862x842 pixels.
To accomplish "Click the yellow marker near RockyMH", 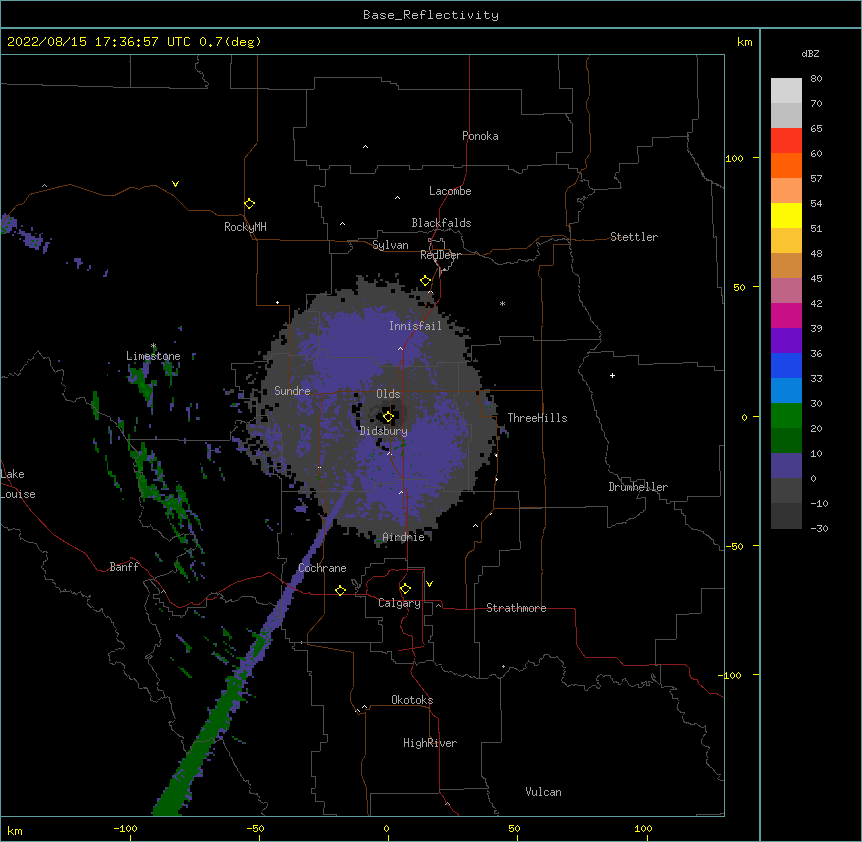I will (x=250, y=204).
